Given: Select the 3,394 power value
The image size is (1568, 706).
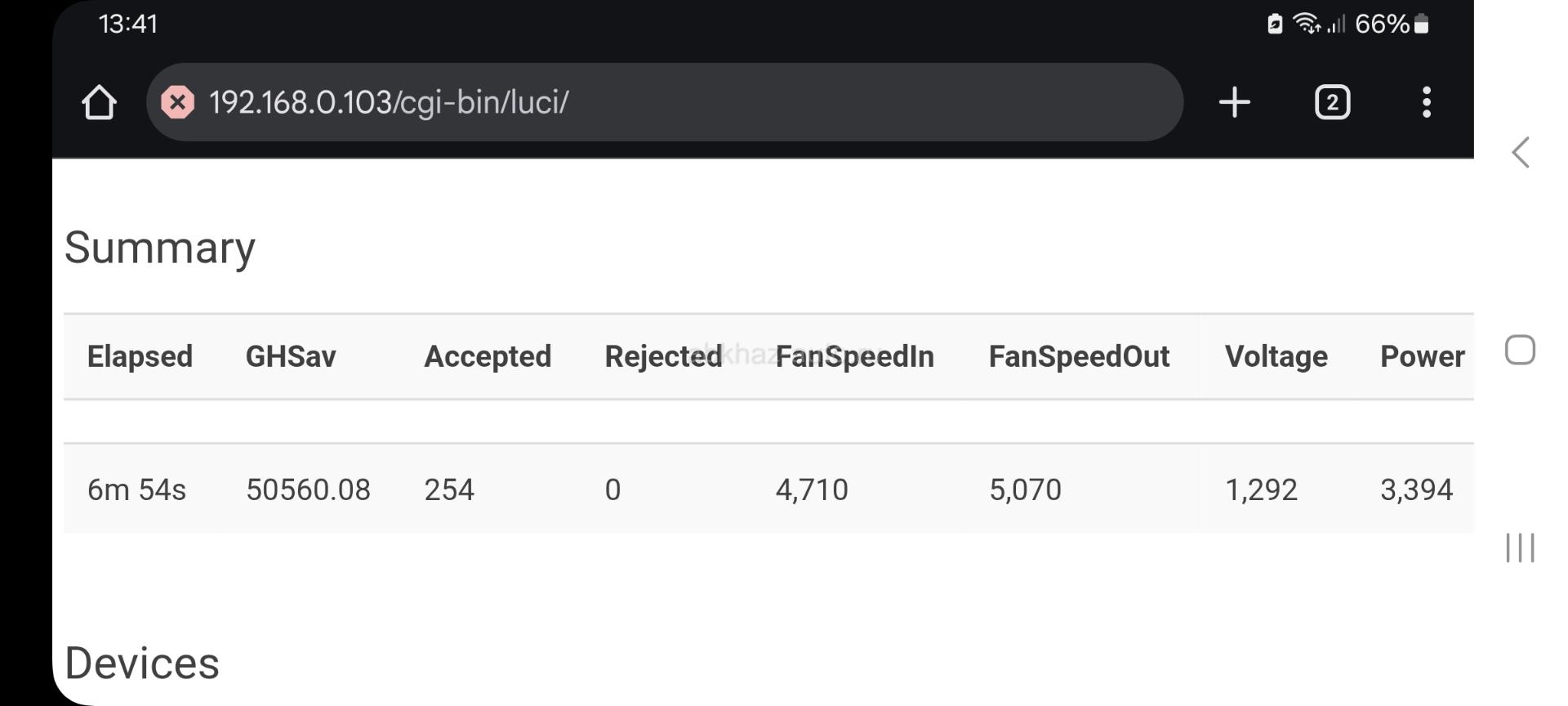Looking at the screenshot, I should coord(1416,489).
